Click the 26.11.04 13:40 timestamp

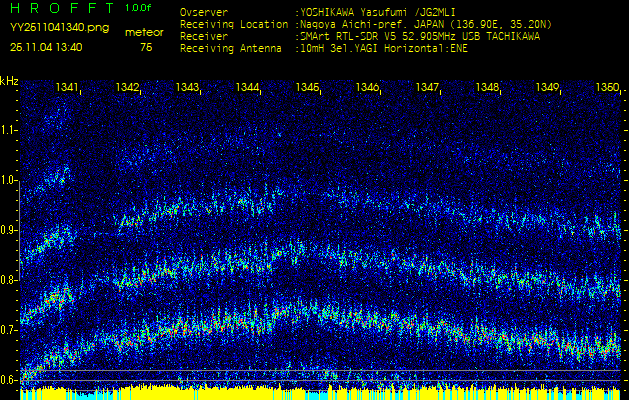coord(46,46)
